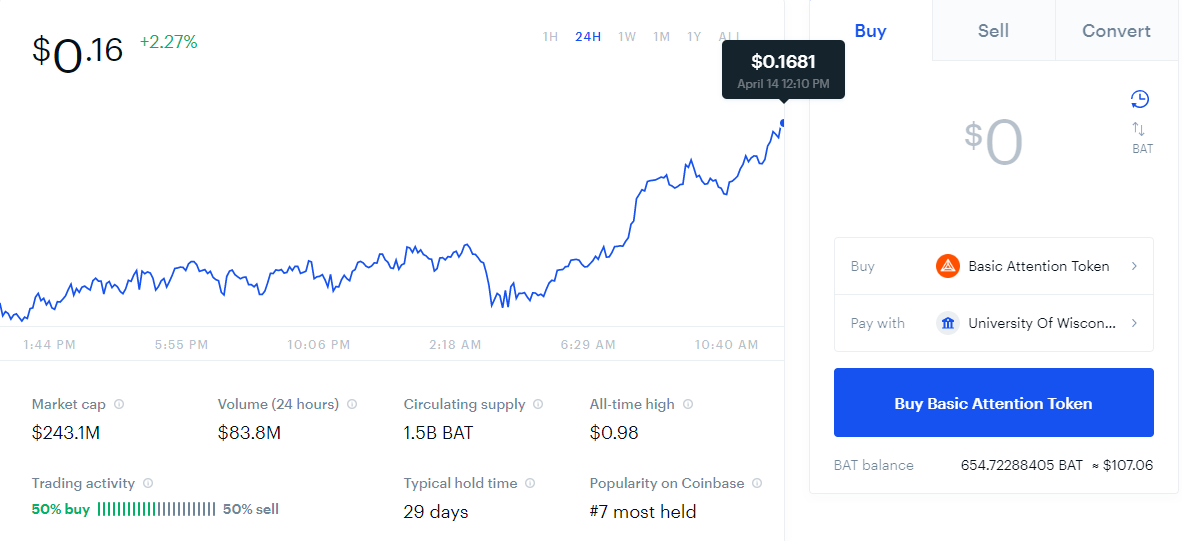Select the 1Y chart range
1184x541 pixels.
(694, 36)
